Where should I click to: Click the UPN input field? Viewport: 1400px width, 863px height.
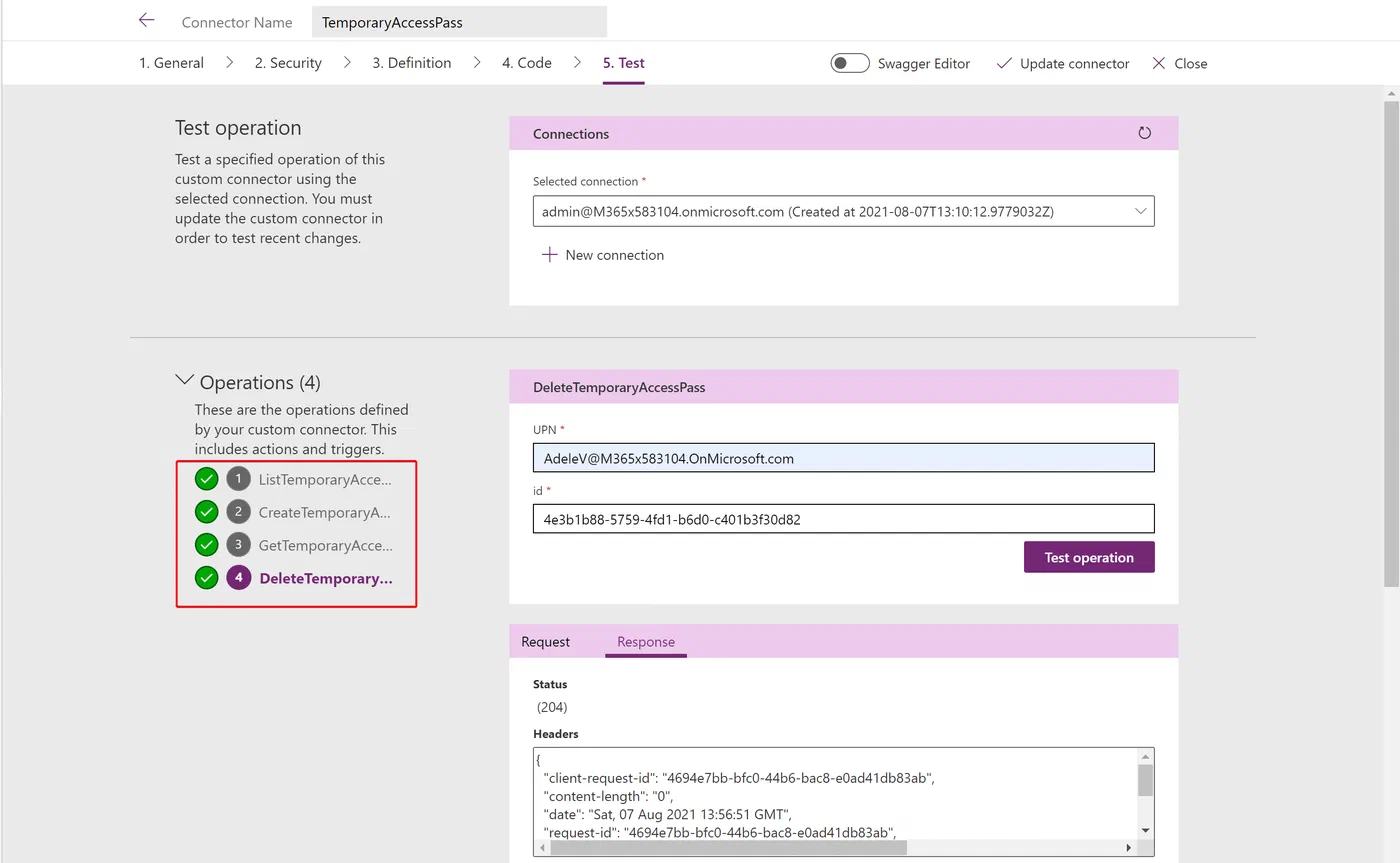point(843,458)
